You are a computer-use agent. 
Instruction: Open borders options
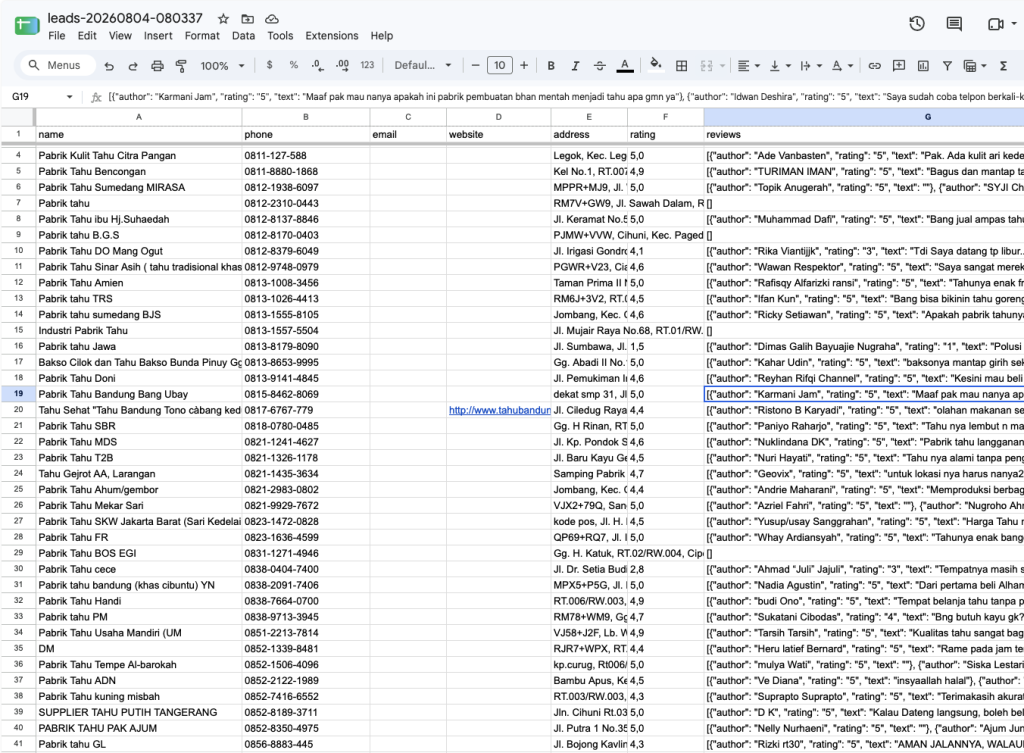(681, 65)
